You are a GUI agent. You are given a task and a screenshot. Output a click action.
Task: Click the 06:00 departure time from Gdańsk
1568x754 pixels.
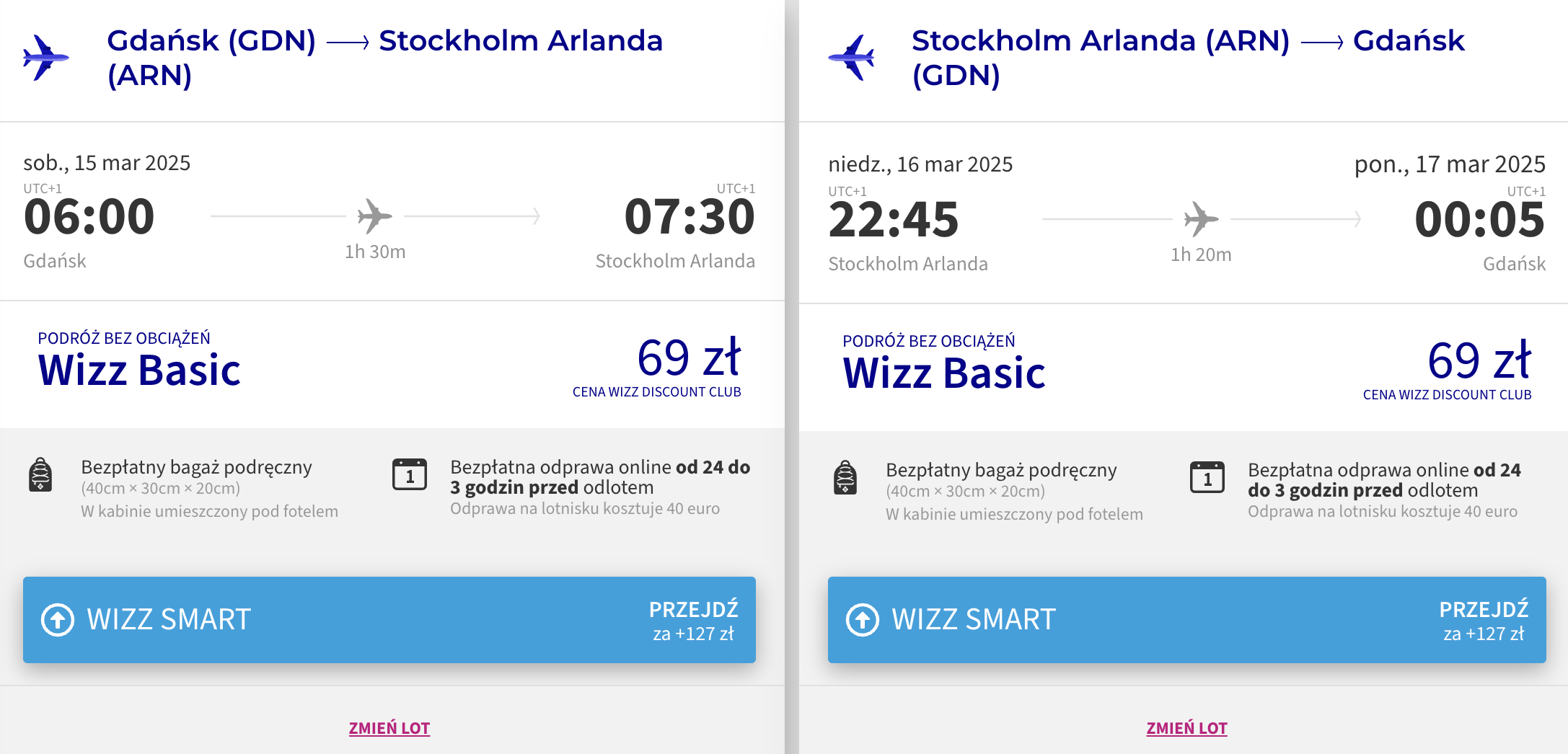89,217
